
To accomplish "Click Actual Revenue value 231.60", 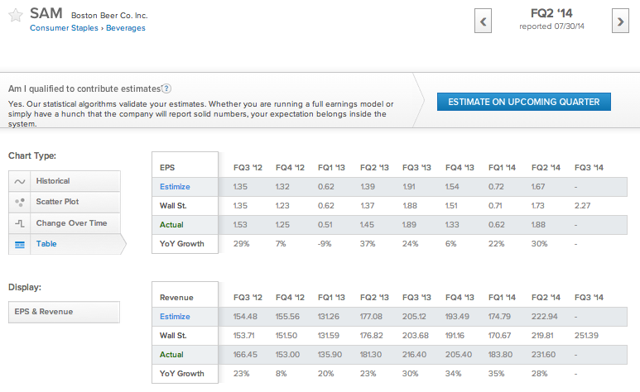I will (x=544, y=354).
